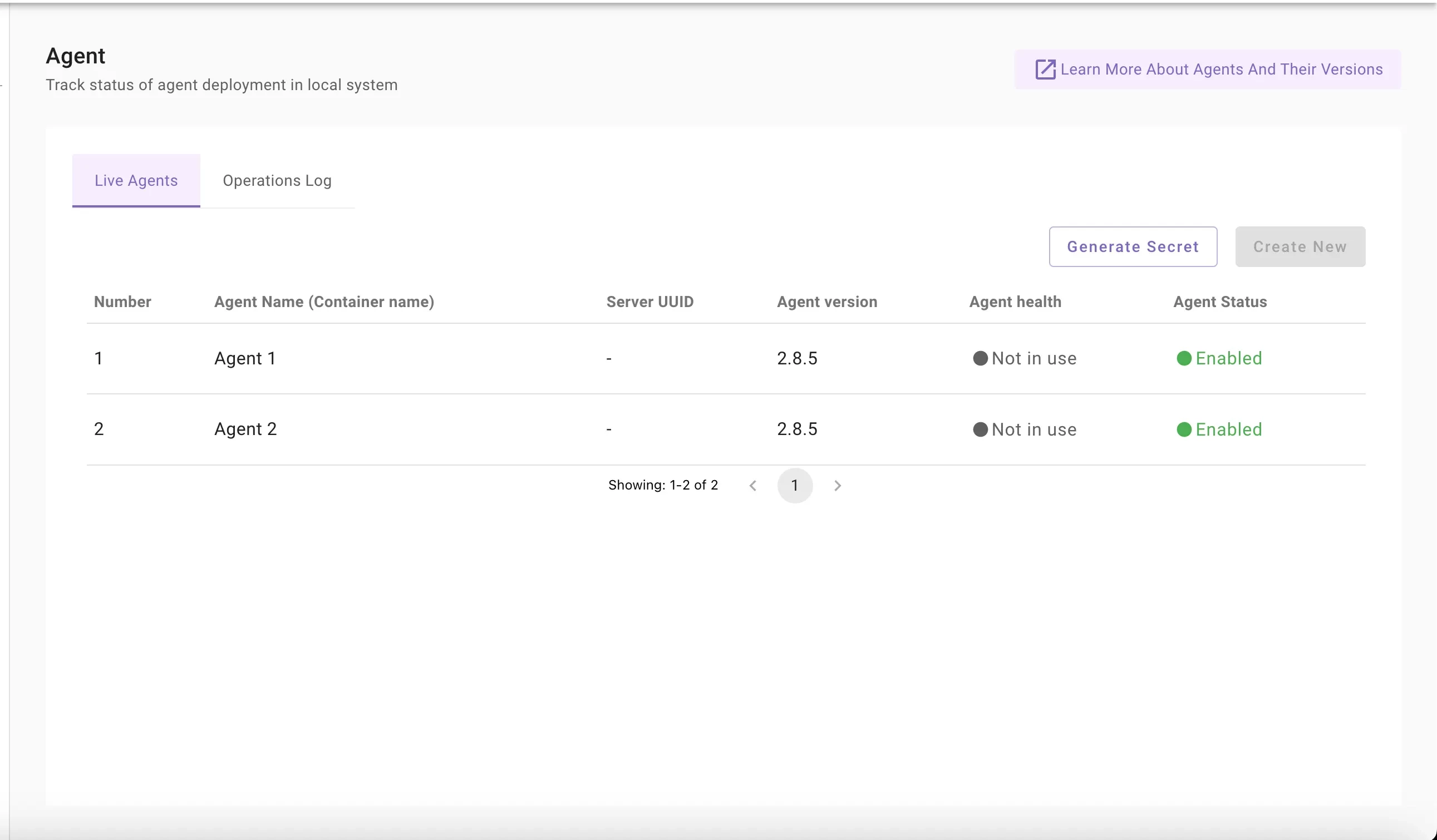Open the Operations Log tab
1437x840 pixels.
(277, 181)
